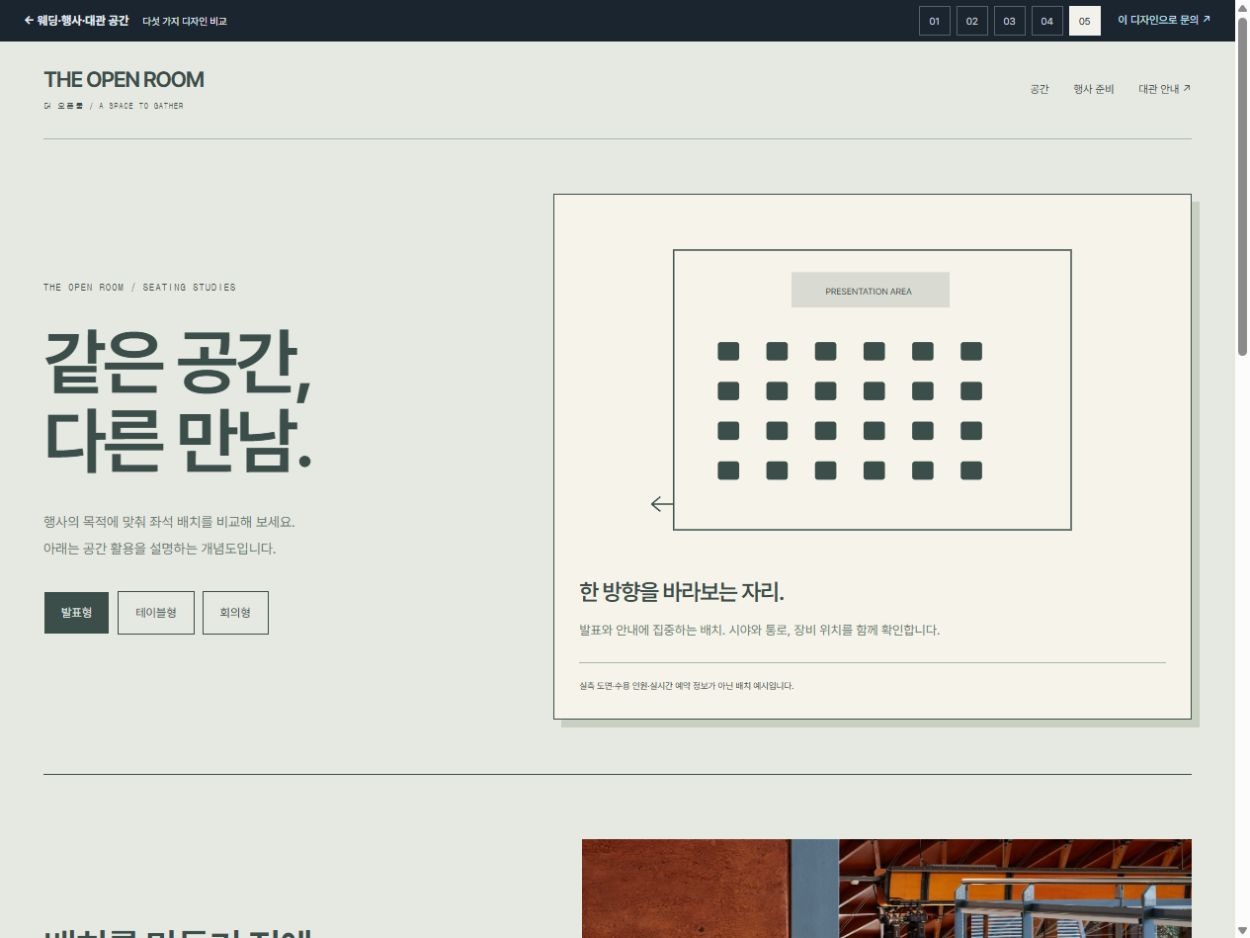Click text THE OPEN ROOM / SEATING STUDIES
The image size is (1250, 938).
pyautogui.click(x=140, y=287)
